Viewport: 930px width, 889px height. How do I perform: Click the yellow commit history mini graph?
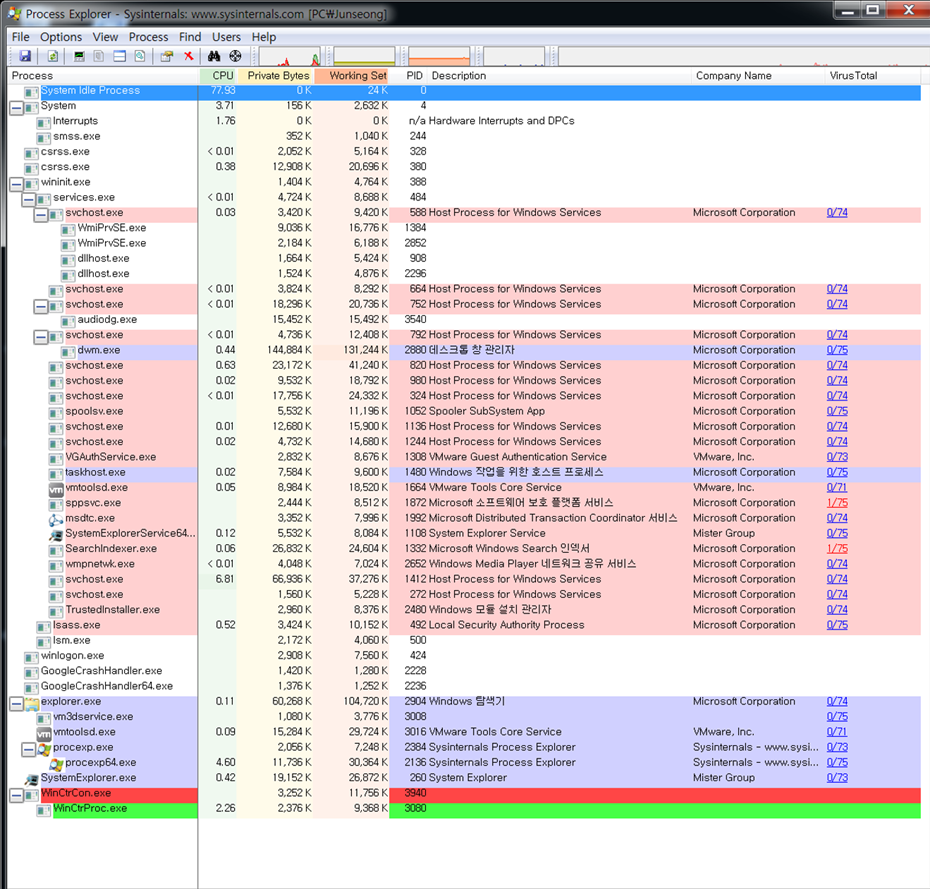[x=364, y=56]
